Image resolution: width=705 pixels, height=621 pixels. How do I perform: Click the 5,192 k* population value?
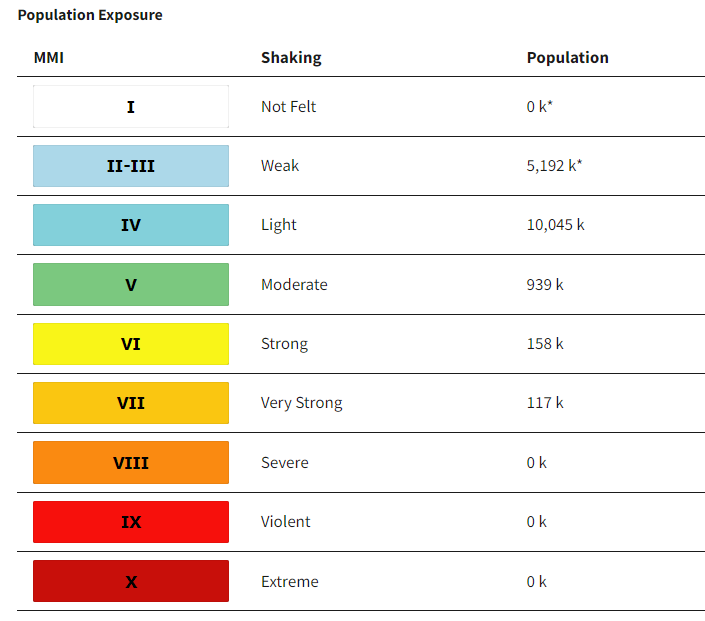(554, 166)
